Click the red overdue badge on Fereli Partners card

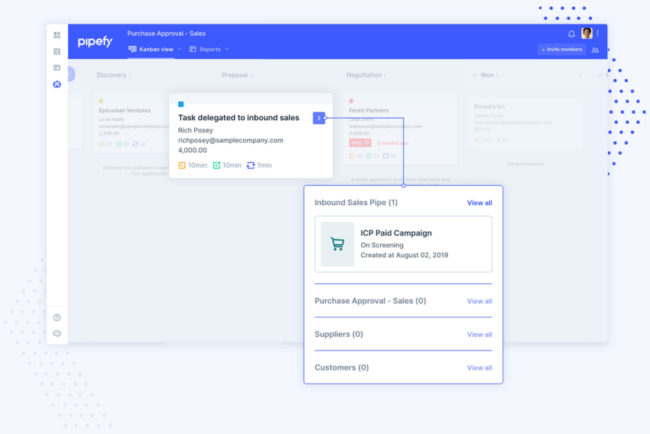[360, 143]
